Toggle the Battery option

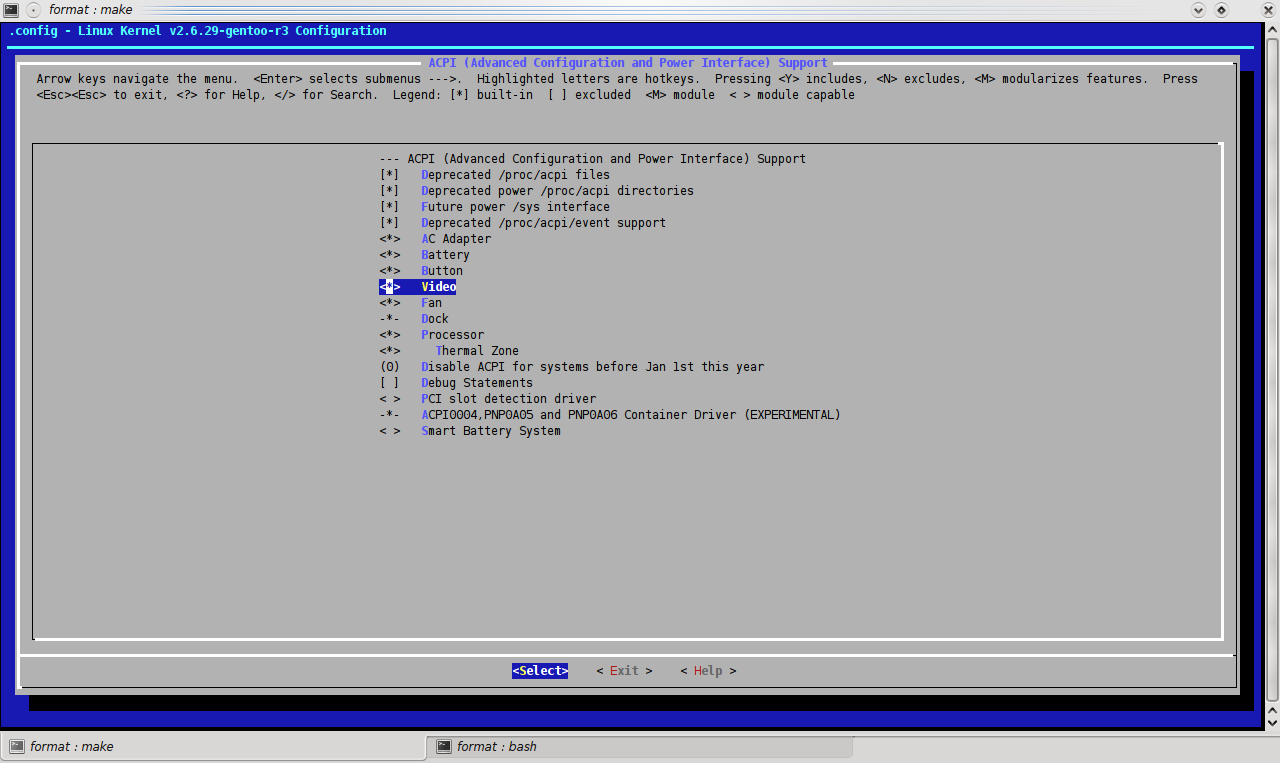(x=424, y=255)
